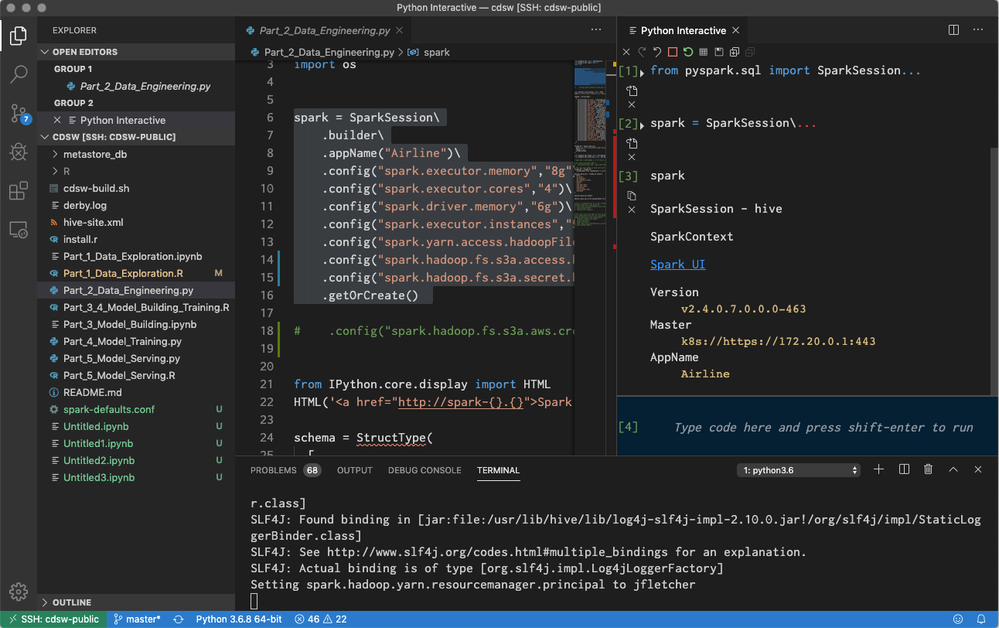Open the Remote Explorer view
The image size is (999, 628).
(x=18, y=229)
